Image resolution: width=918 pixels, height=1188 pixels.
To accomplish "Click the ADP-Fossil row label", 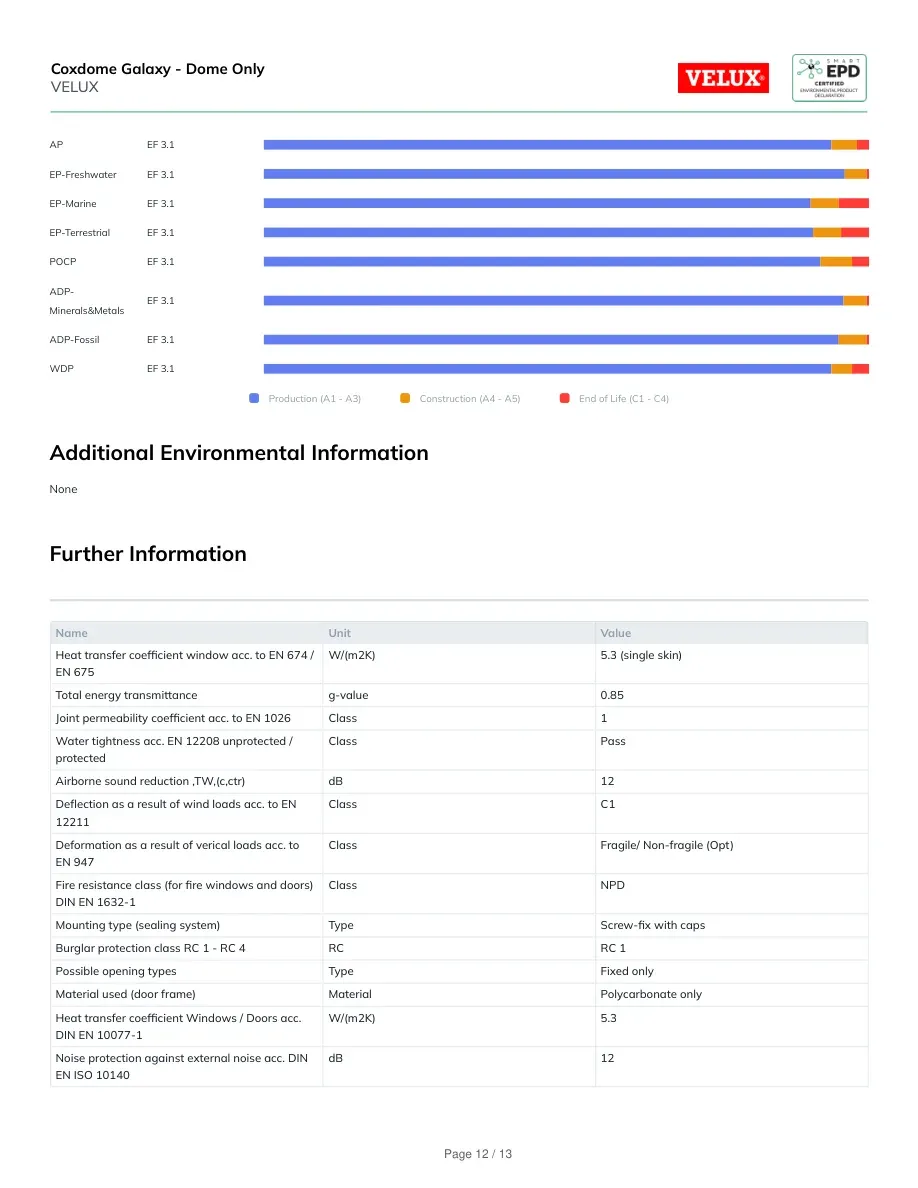I will pos(74,339).
